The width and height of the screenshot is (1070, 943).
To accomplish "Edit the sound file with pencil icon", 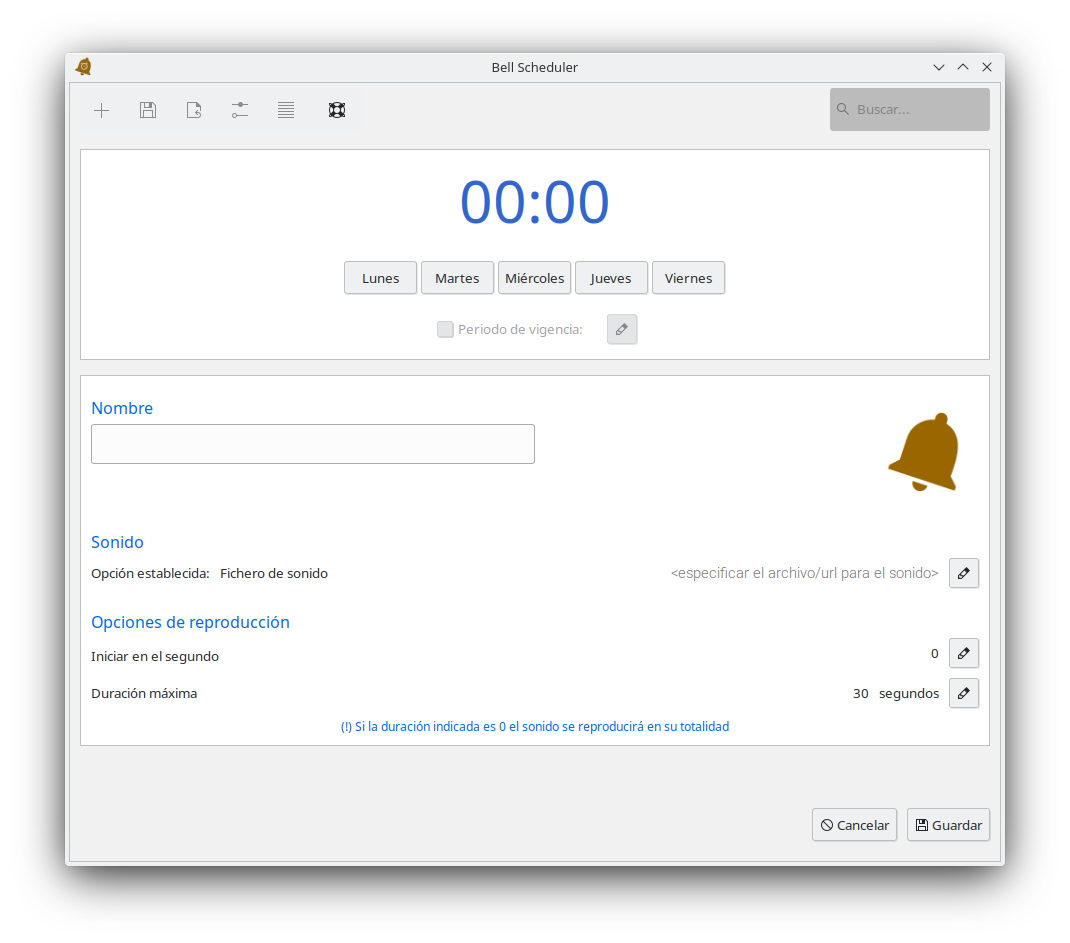I will [963, 573].
